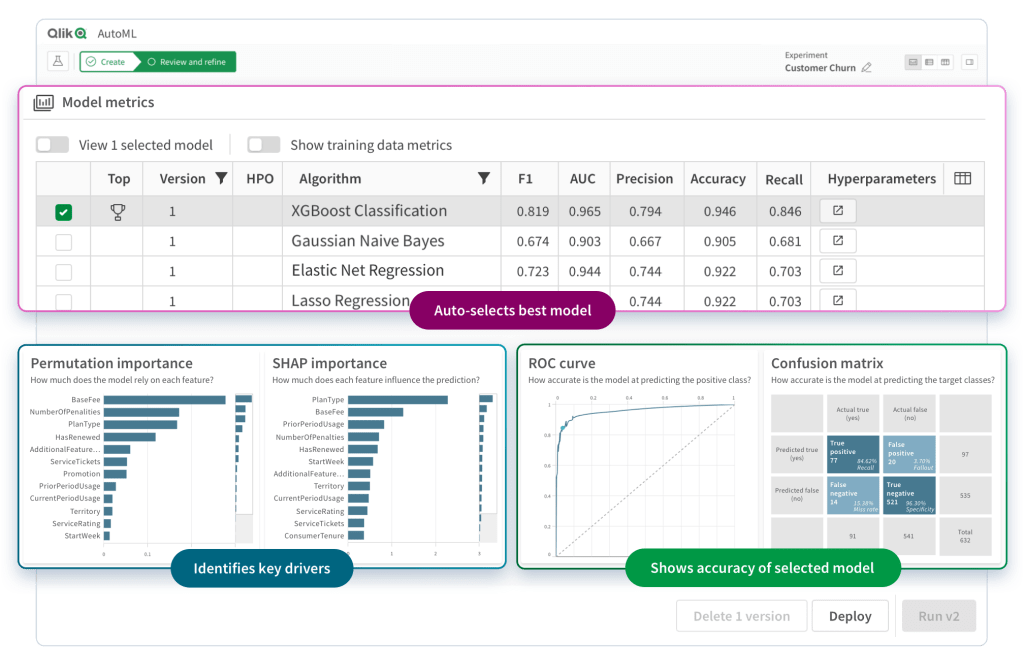Open hyperparameters for XGBoost Classification
The width and height of the screenshot is (1024, 647).
pos(838,211)
